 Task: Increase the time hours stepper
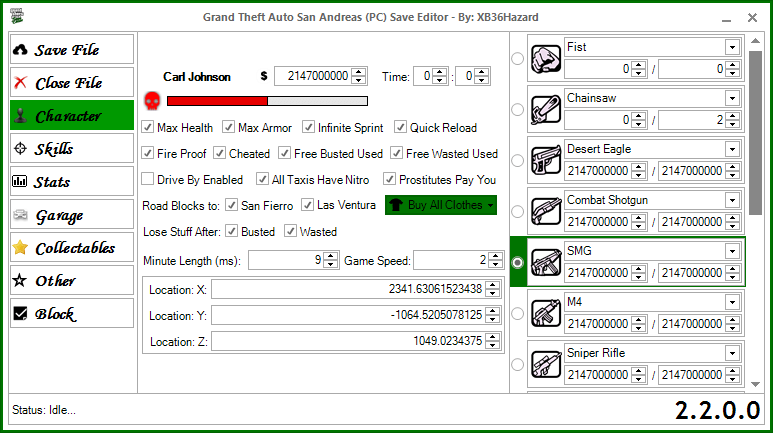(440, 72)
